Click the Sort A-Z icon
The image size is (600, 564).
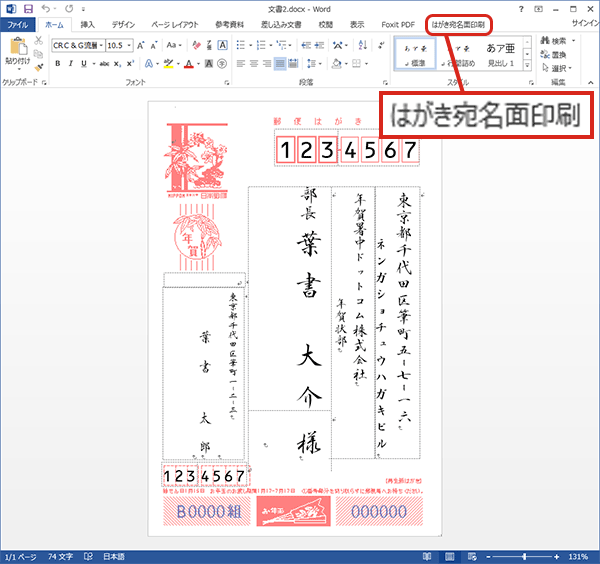click(x=362, y=45)
